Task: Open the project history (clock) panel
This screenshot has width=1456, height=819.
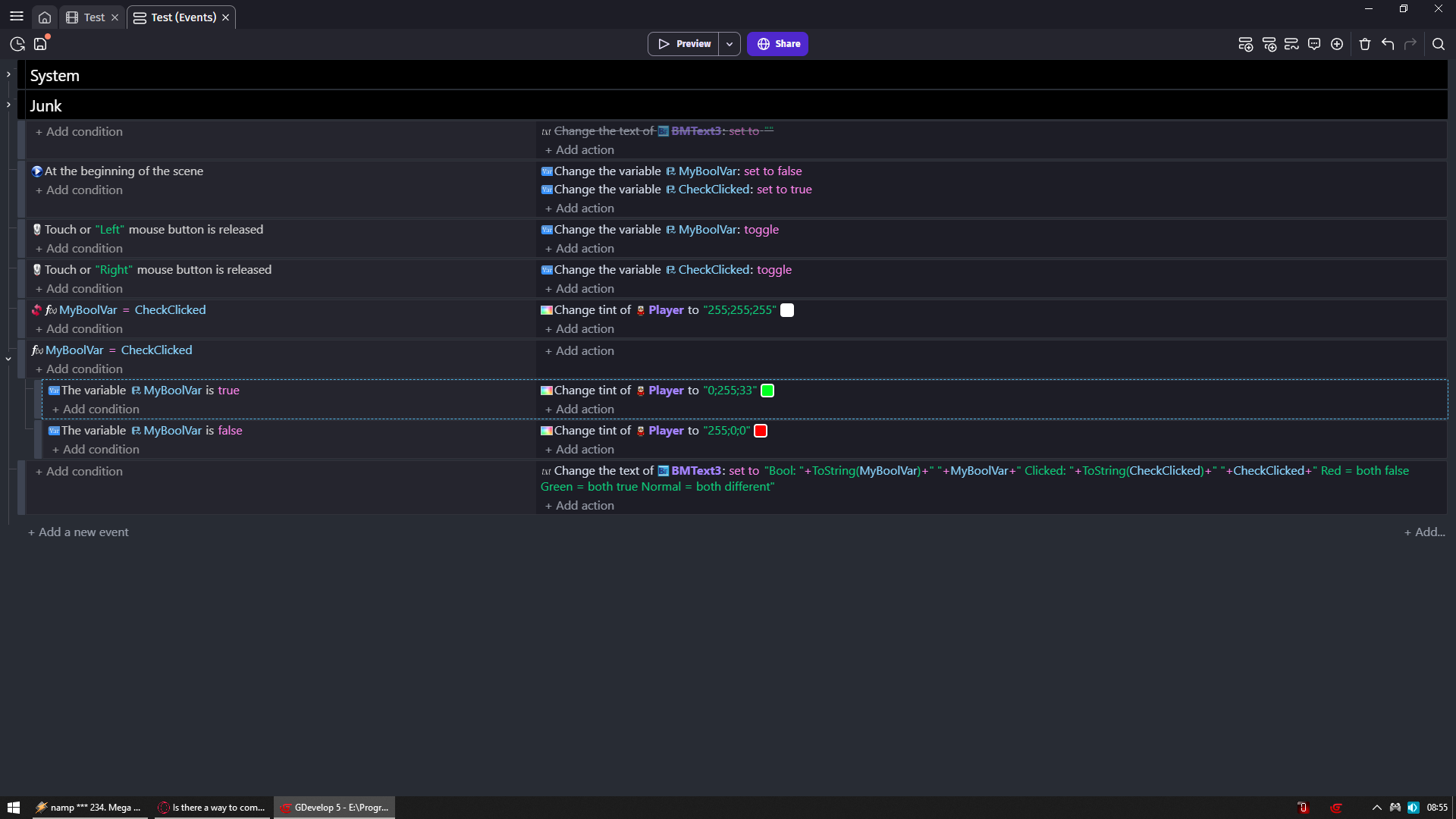Action: tap(17, 44)
